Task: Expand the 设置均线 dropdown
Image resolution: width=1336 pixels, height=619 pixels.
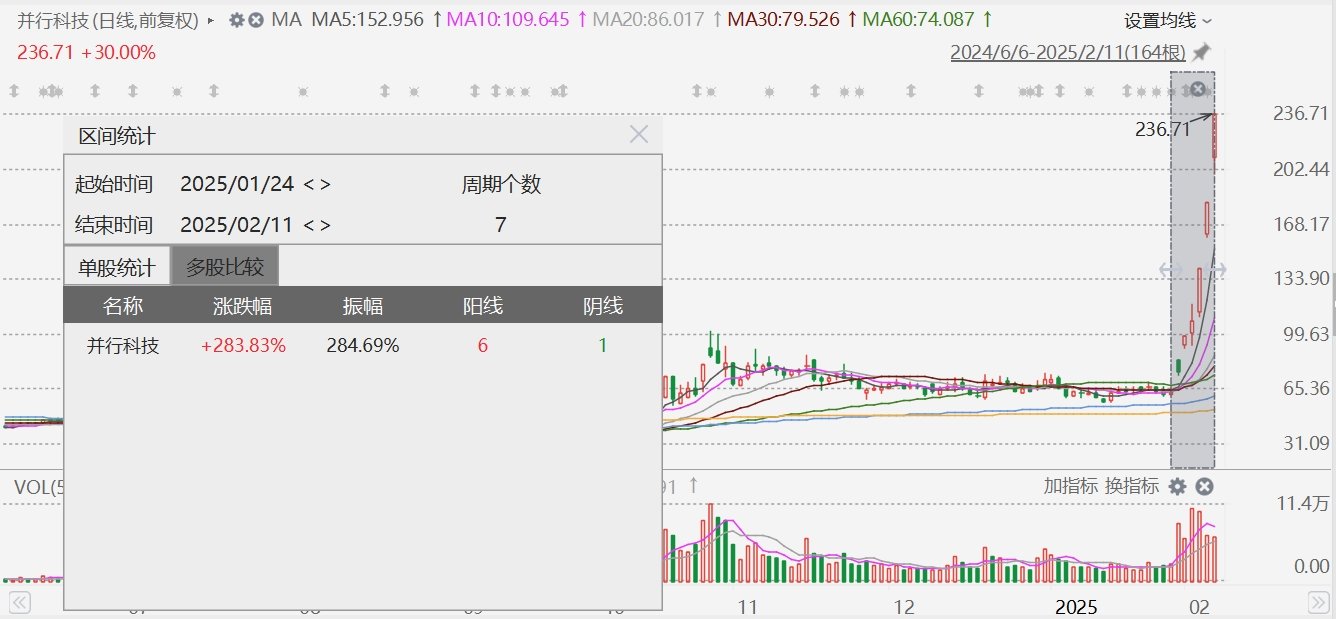Action: [x=1167, y=20]
